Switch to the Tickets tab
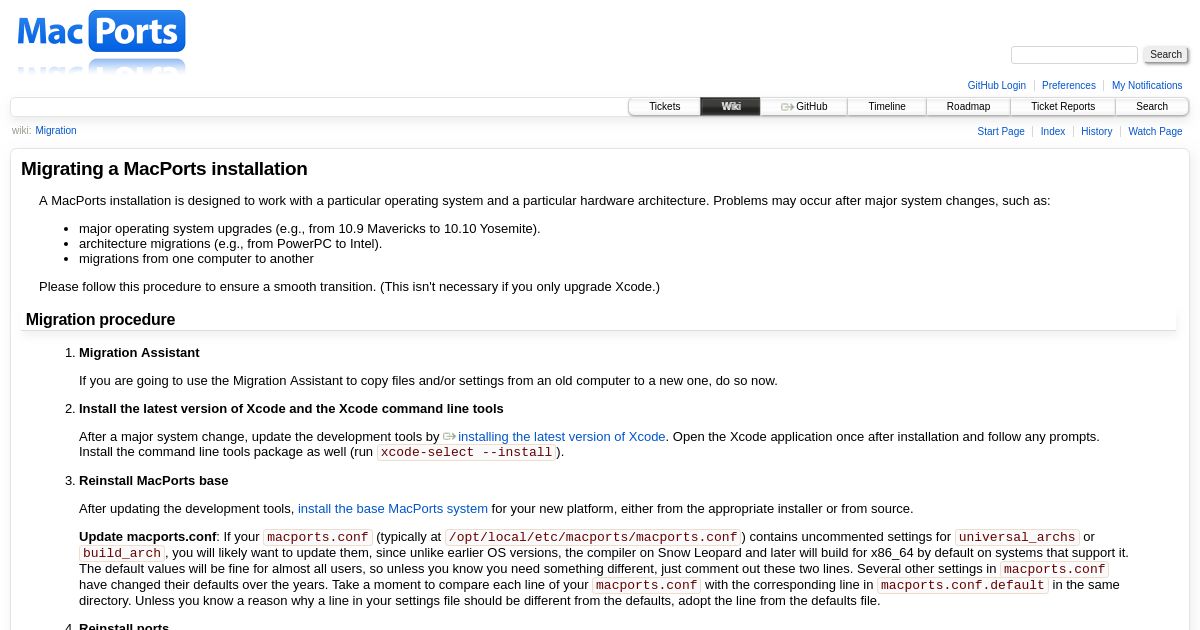 pos(664,107)
